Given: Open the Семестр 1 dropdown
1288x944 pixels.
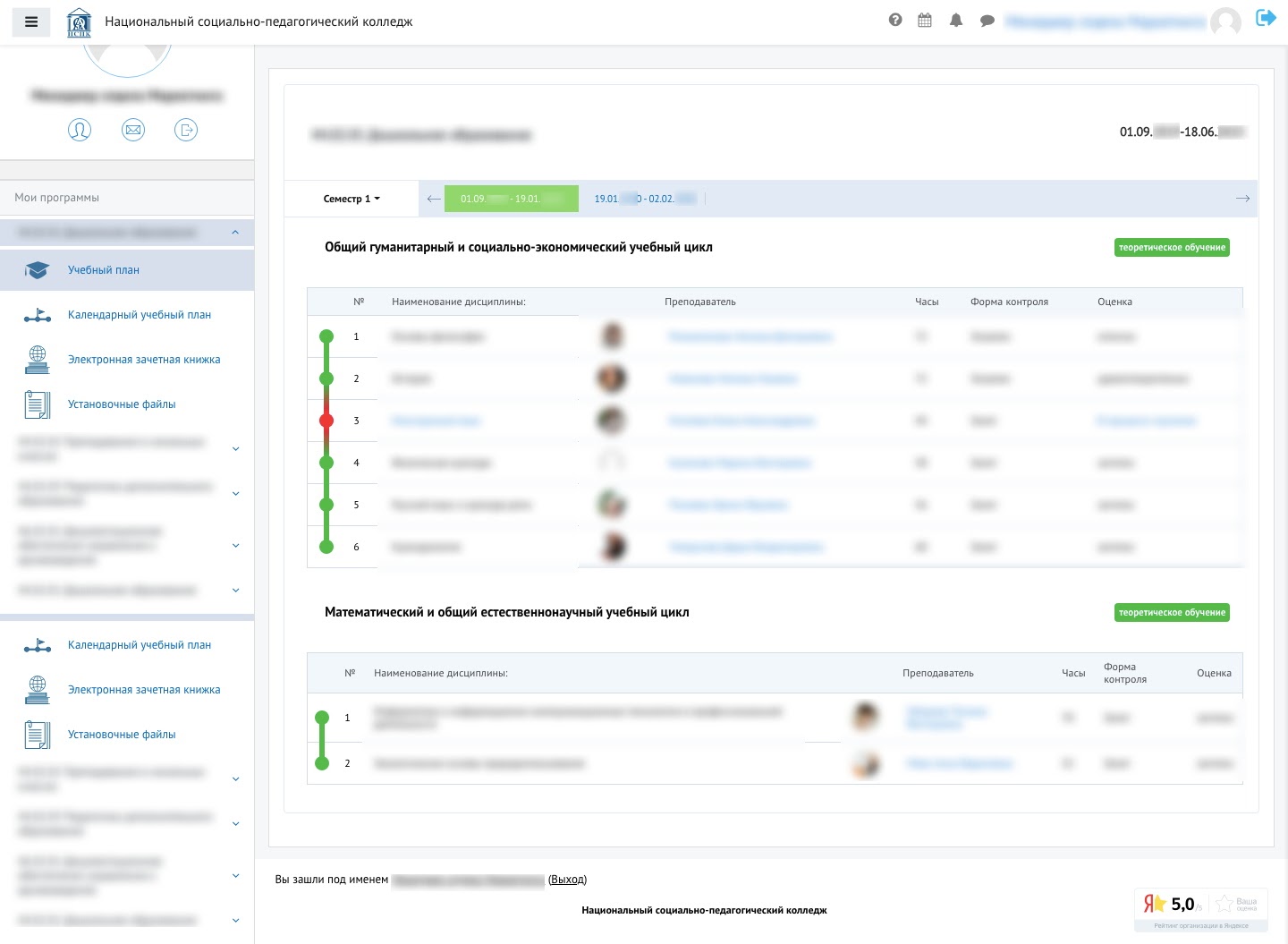Looking at the screenshot, I should point(351,199).
